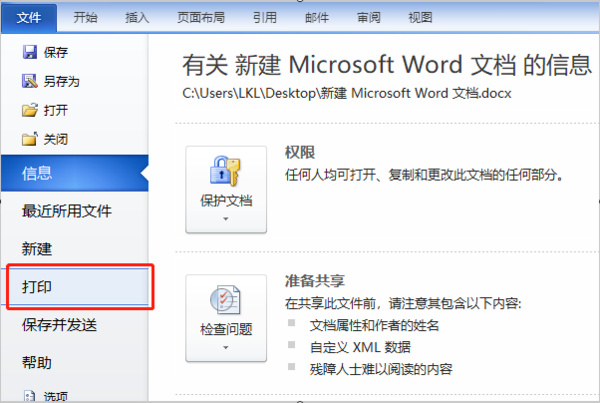
Task: Click the 准备共享 heading
Action: (x=315, y=281)
